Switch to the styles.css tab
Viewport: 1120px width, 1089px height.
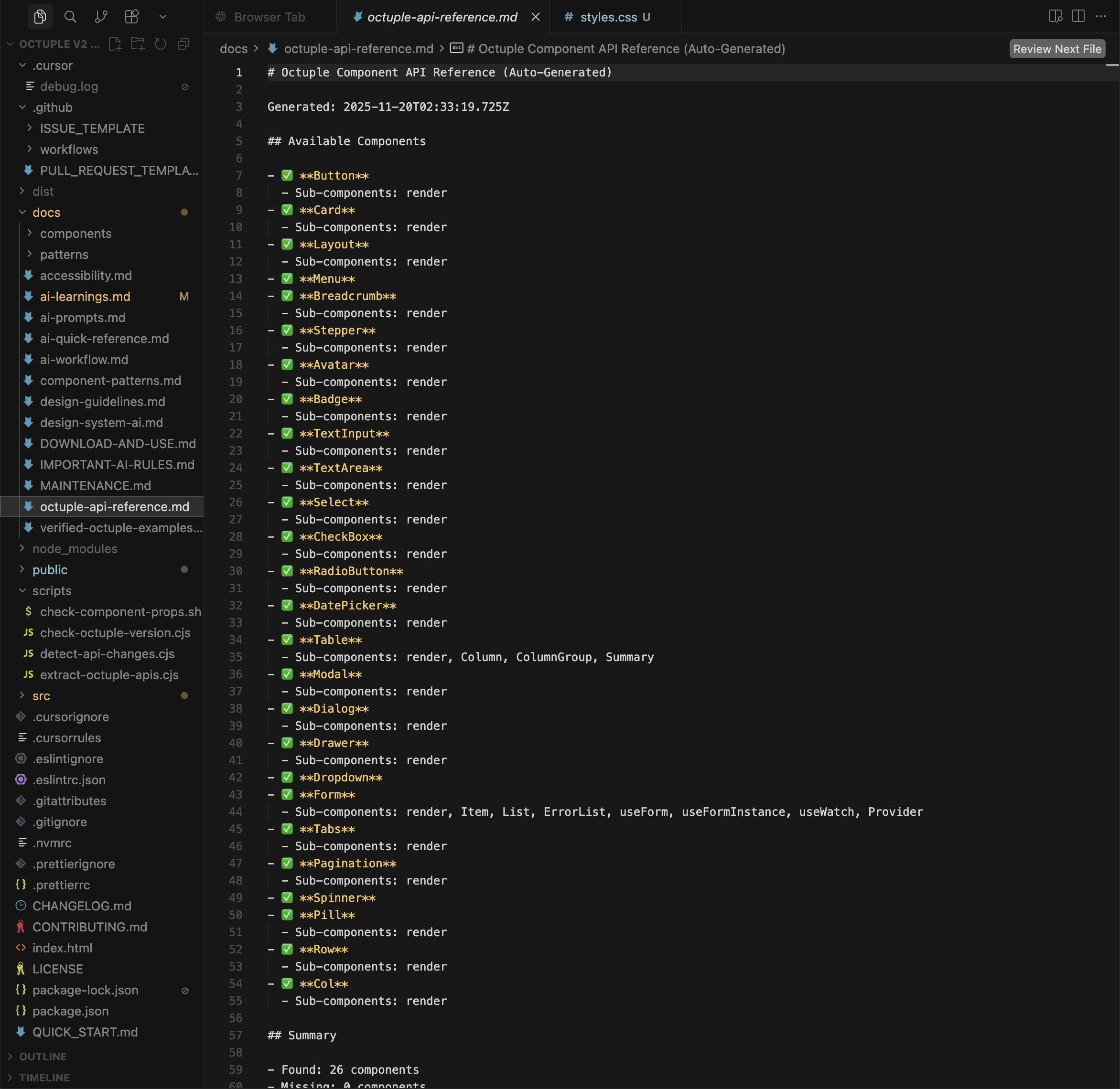[608, 17]
